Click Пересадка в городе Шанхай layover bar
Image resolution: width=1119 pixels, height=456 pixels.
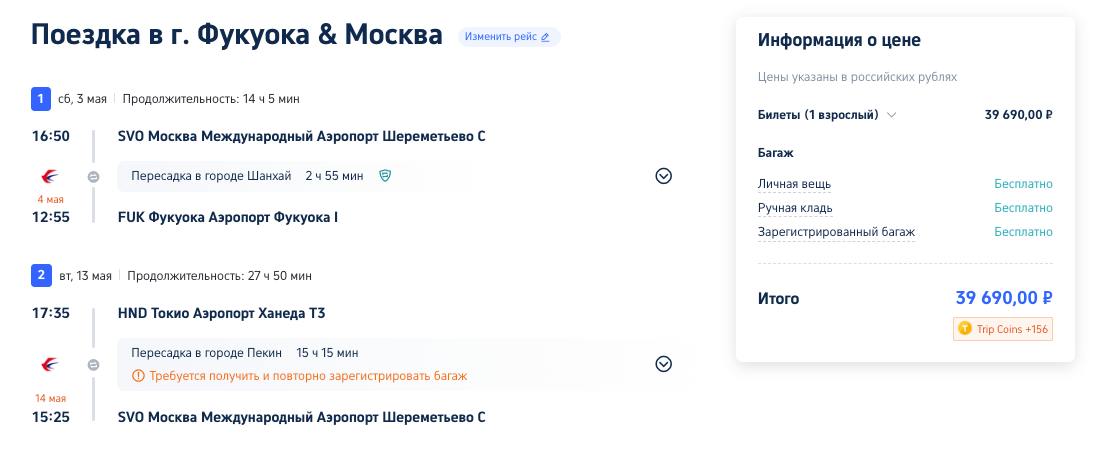click(293, 176)
